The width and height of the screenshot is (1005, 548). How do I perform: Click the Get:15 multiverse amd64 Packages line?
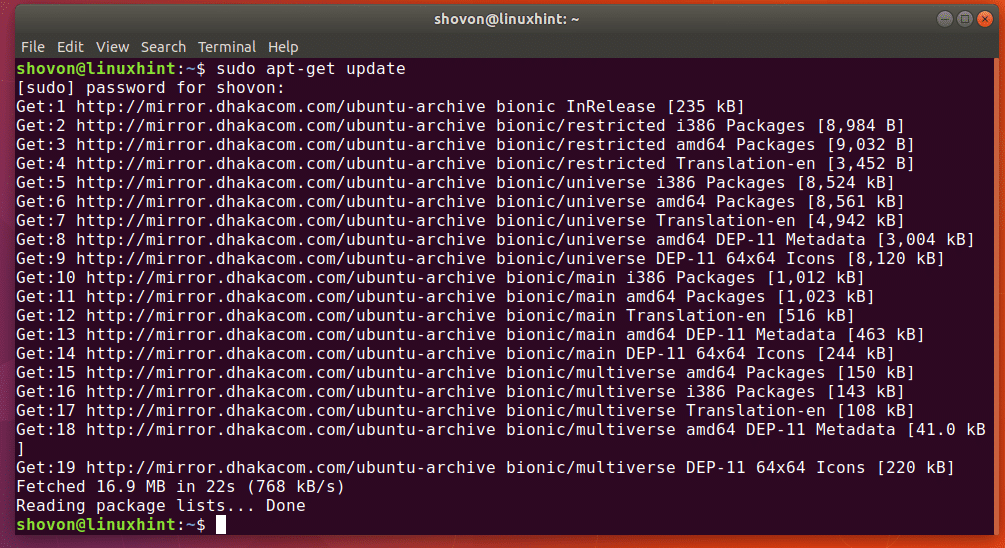tap(465, 373)
